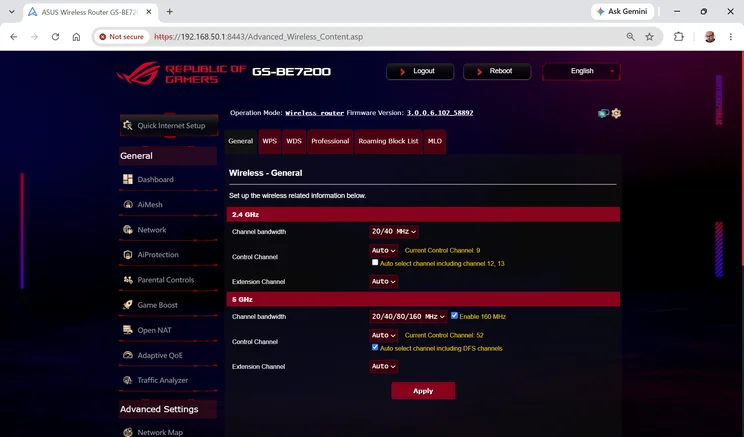Switch to the MLO tab
The height and width of the screenshot is (437, 744).
435,141
